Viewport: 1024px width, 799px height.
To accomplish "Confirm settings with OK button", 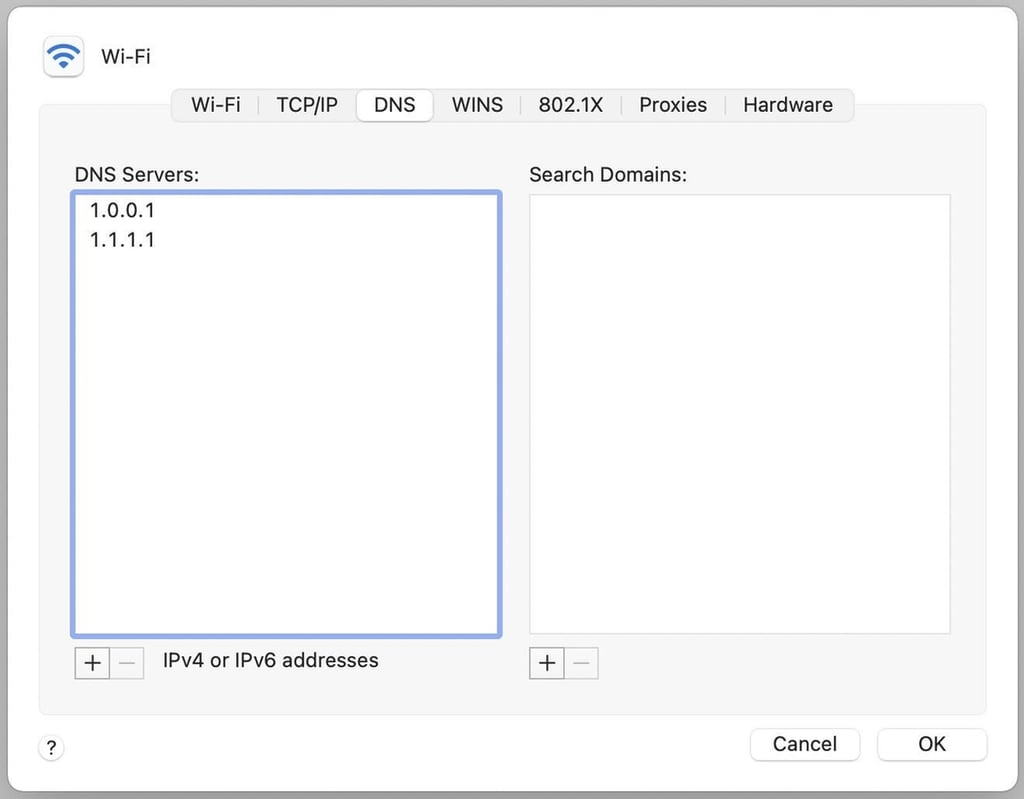I will [932, 744].
